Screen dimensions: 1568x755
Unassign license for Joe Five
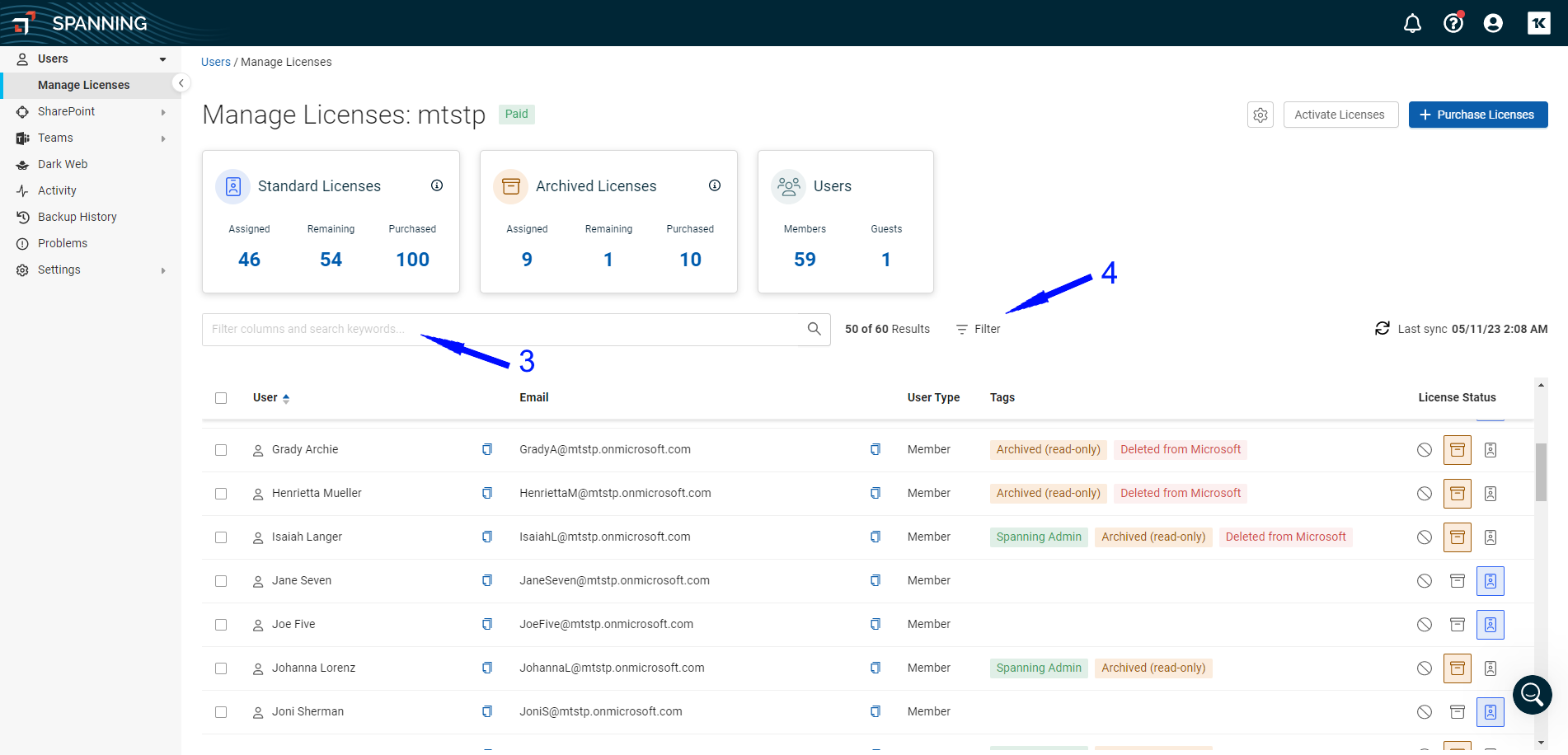[x=1424, y=625]
